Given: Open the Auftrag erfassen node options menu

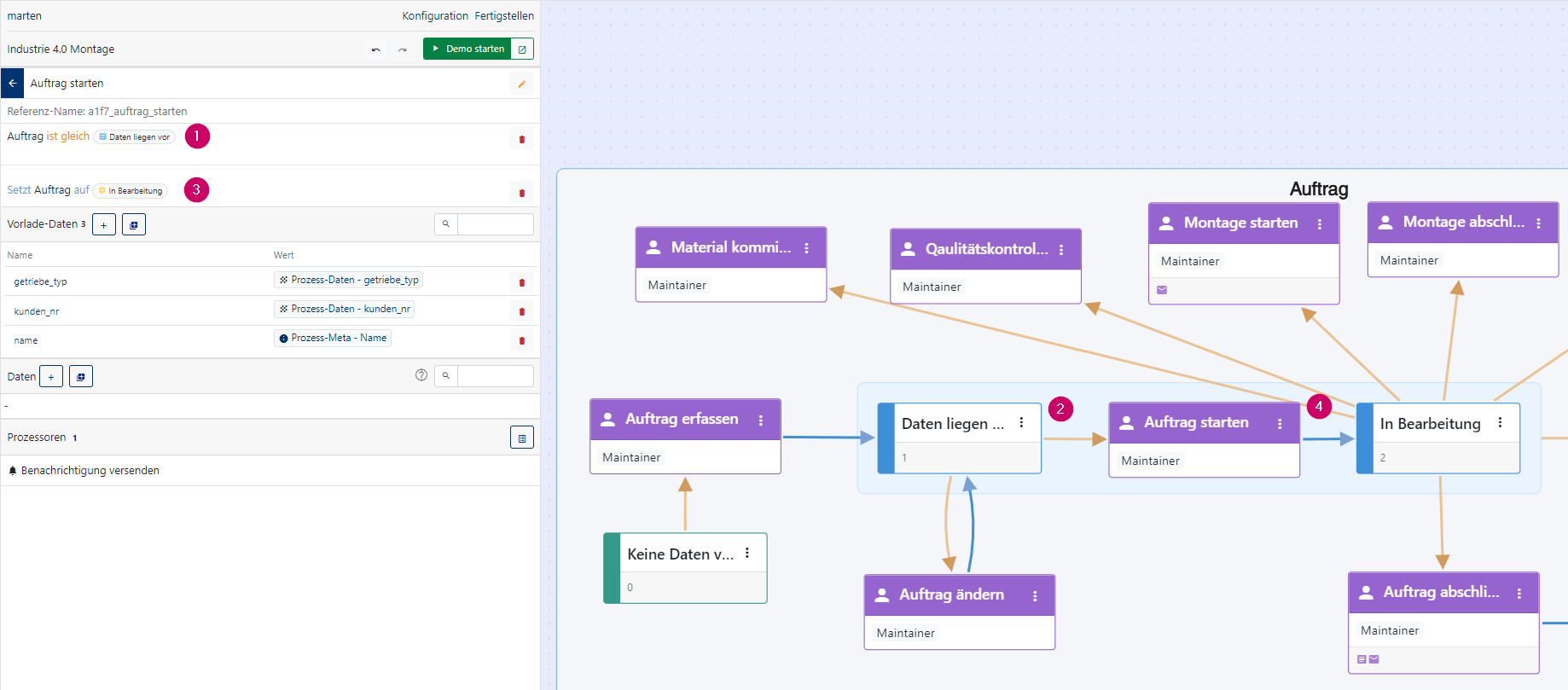Looking at the screenshot, I should 761,420.
